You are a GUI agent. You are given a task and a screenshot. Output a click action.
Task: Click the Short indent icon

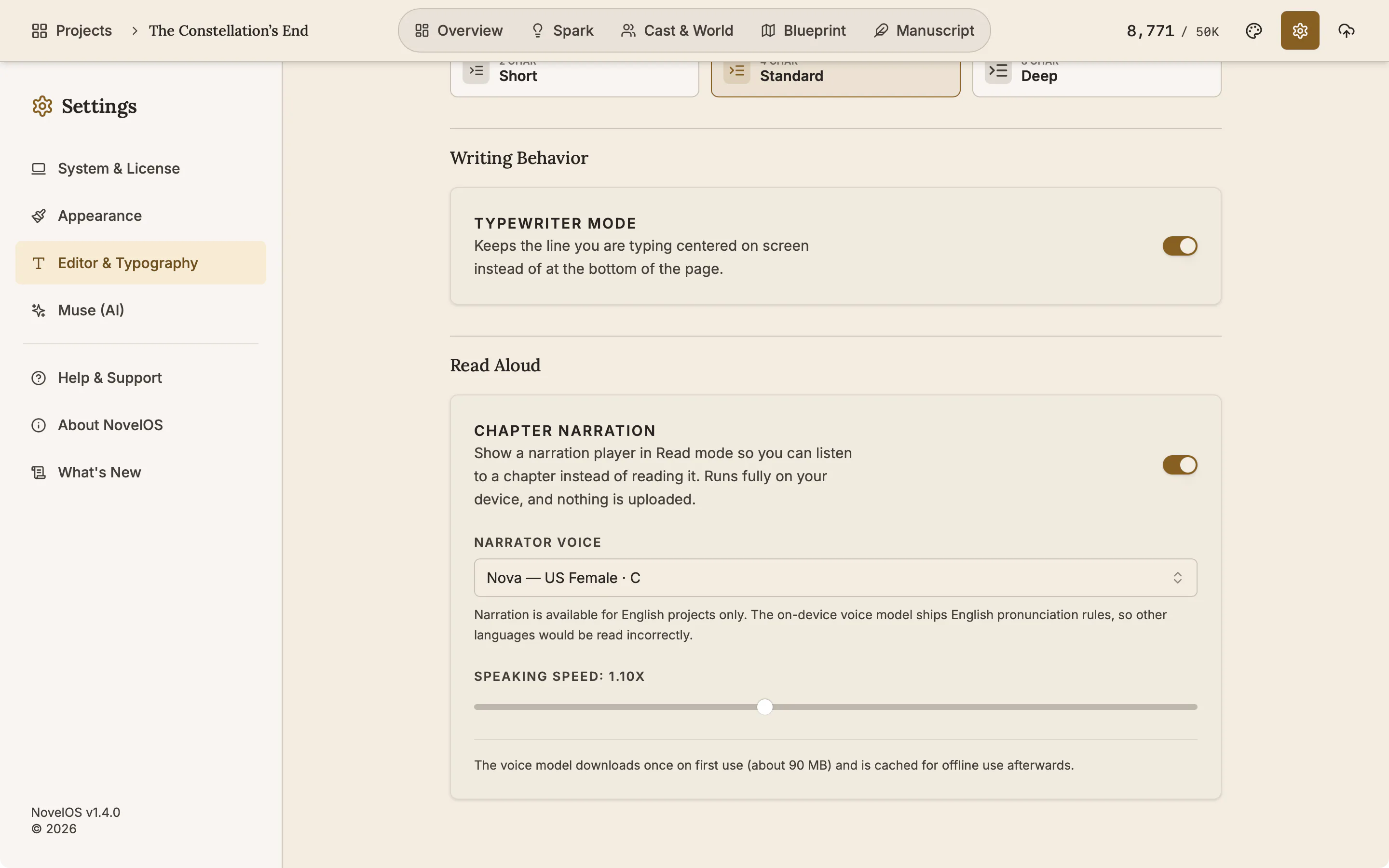(x=476, y=70)
